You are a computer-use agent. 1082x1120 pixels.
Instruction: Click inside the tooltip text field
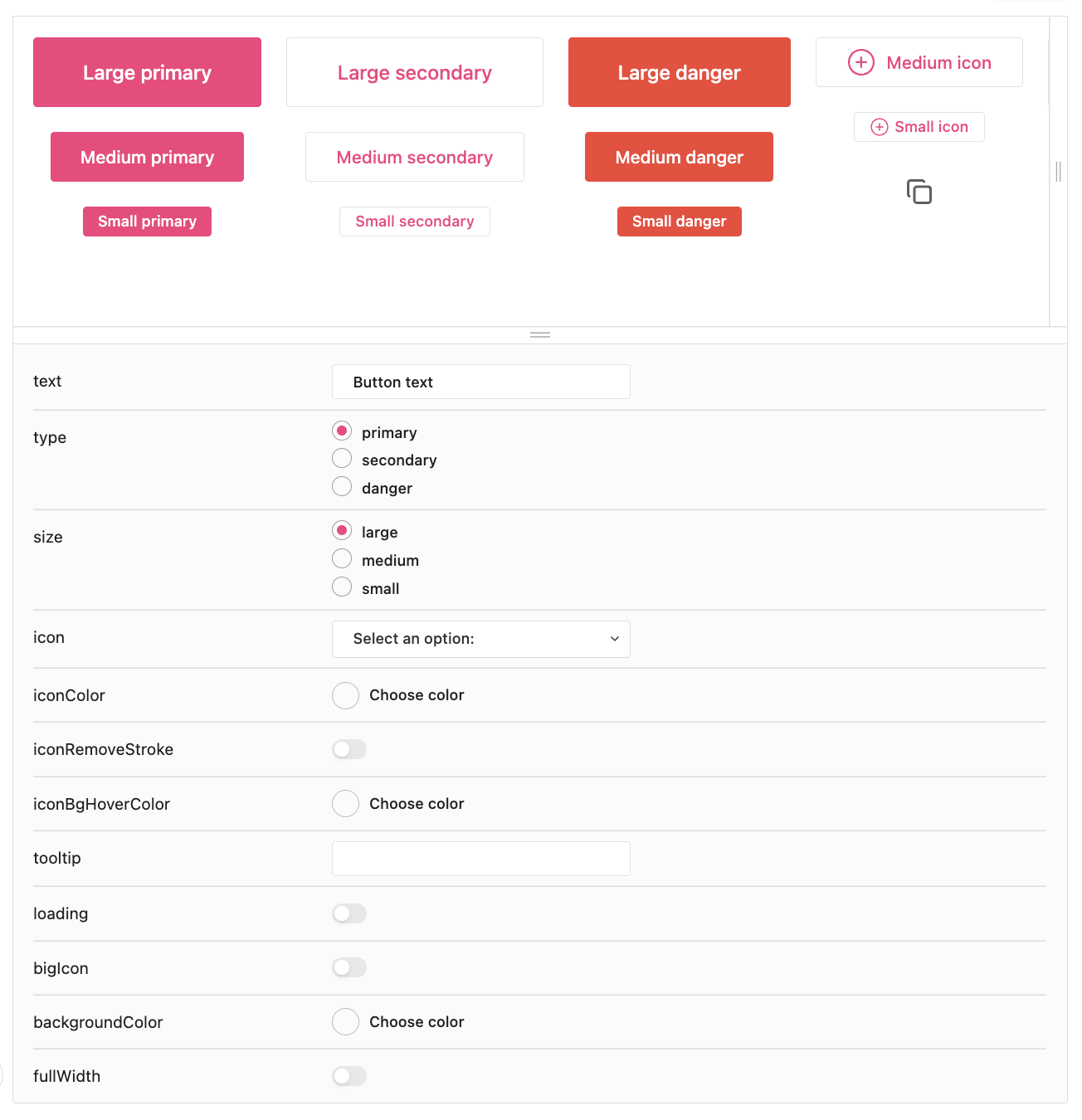[x=481, y=859]
